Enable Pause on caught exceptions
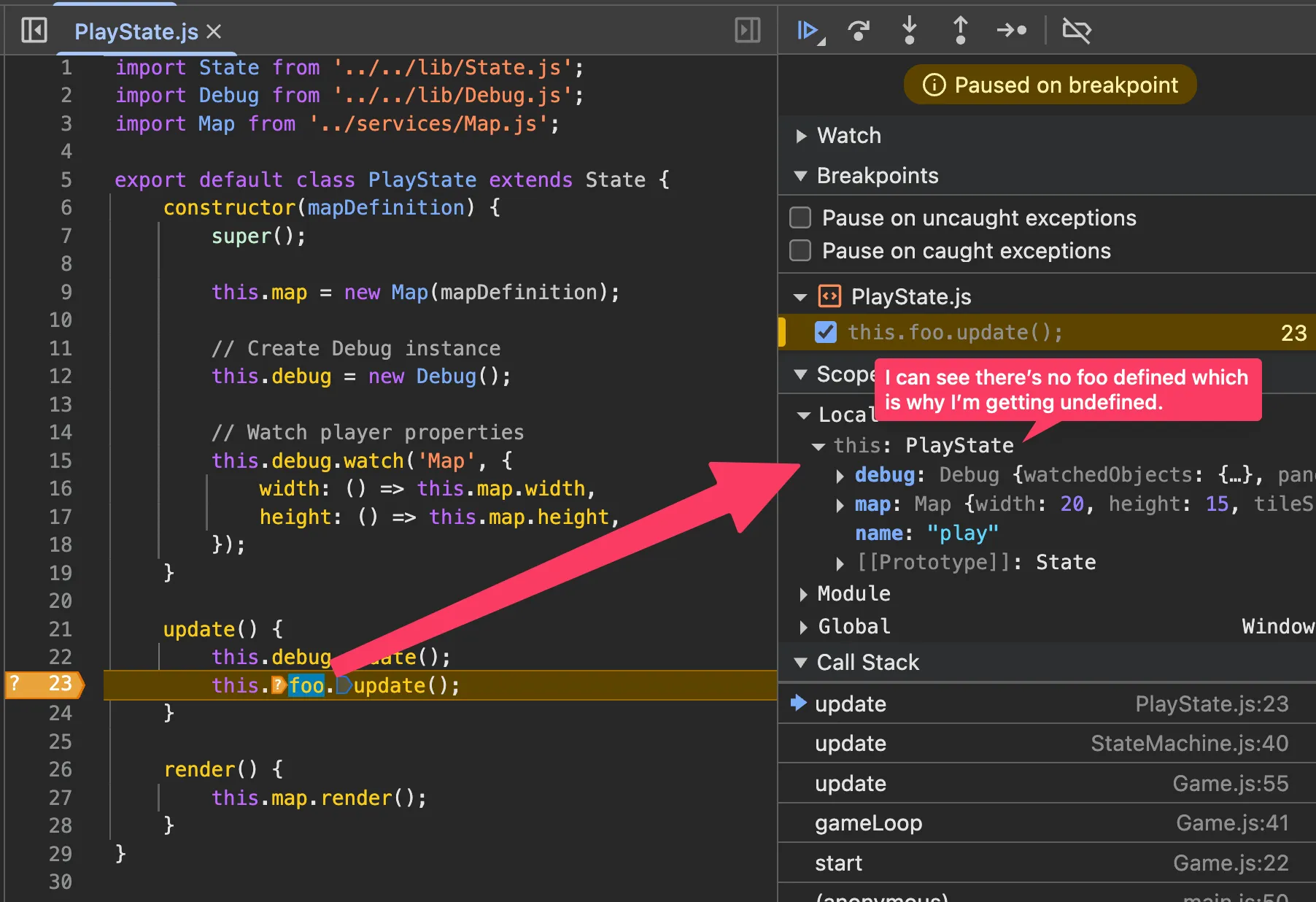The width and height of the screenshot is (1316, 902). 801,250
